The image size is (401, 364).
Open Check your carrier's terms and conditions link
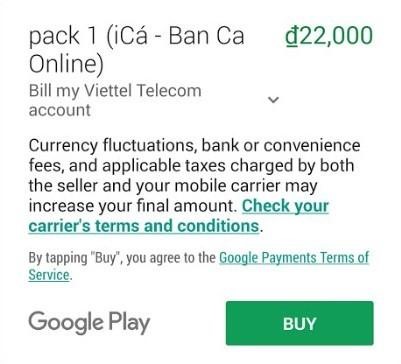[x=179, y=216]
